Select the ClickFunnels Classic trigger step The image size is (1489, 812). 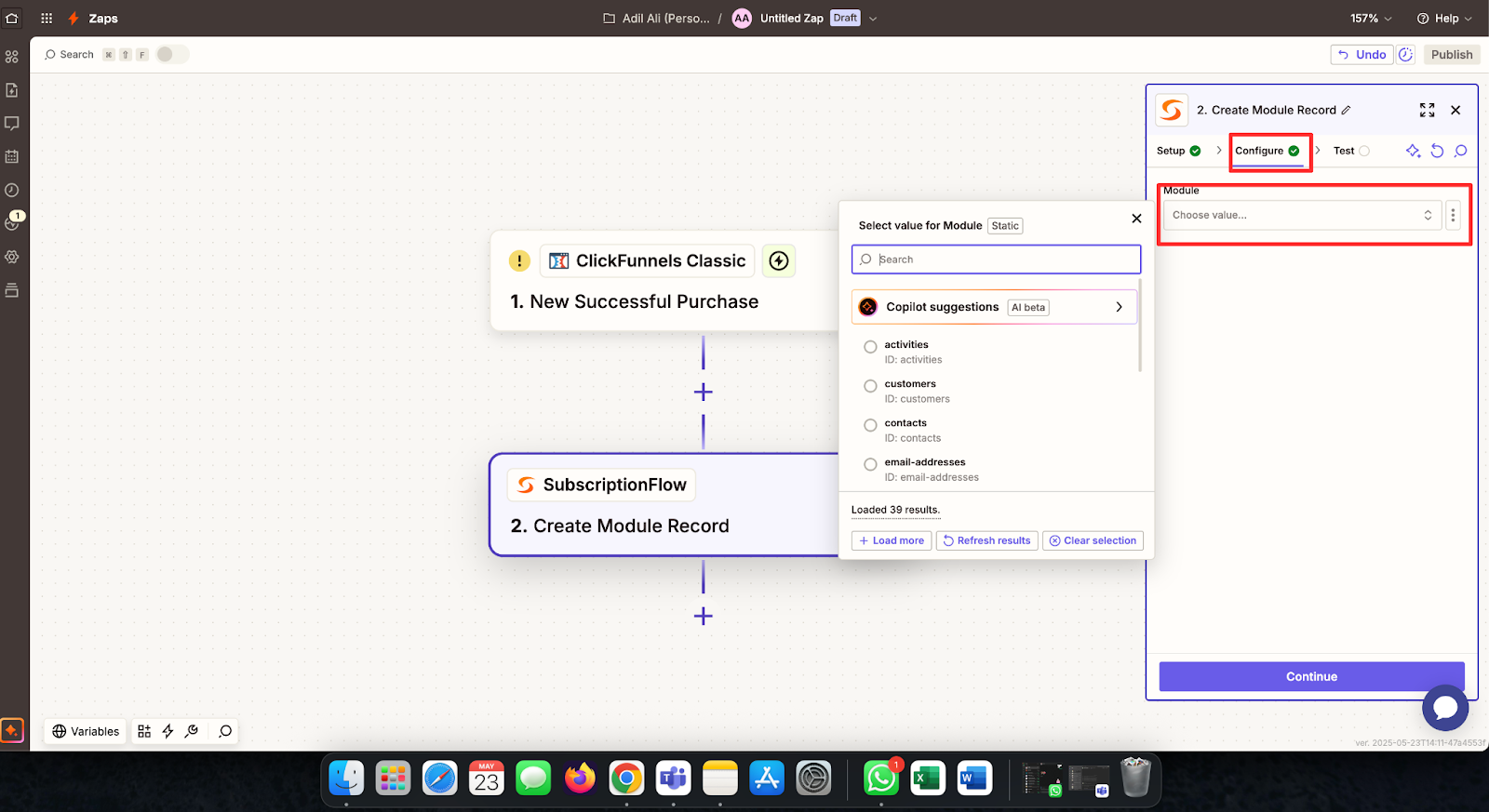[664, 281]
